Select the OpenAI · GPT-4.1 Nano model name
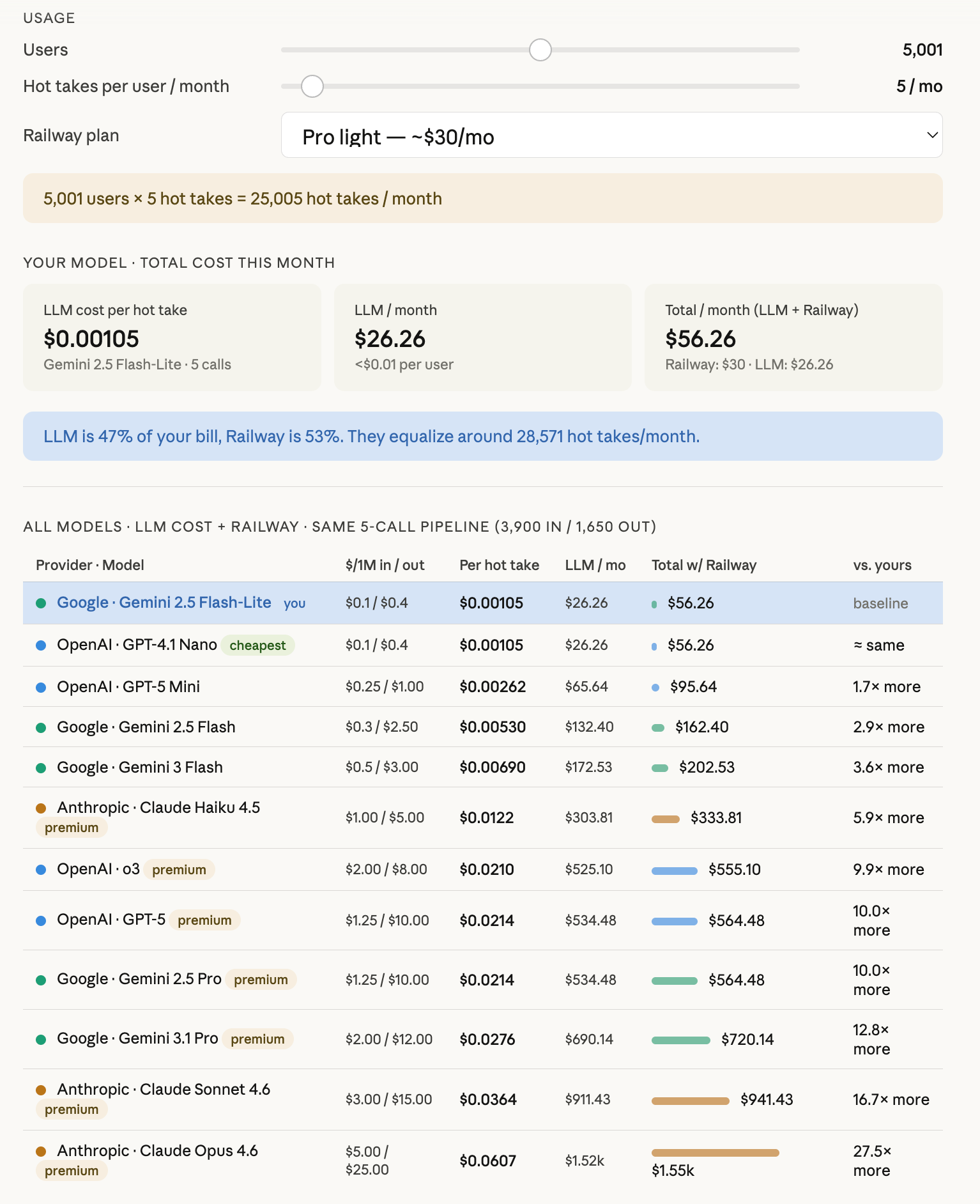 pyautogui.click(x=137, y=645)
